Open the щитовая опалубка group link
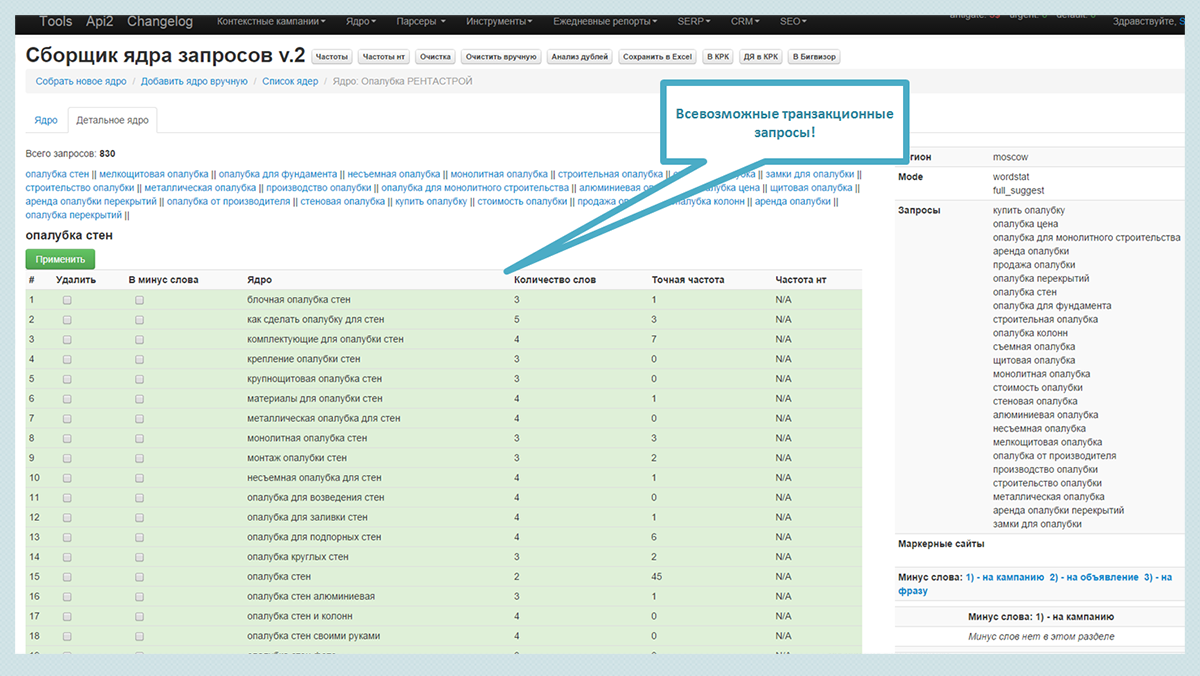Image resolution: width=1200 pixels, height=676 pixels. click(x=812, y=187)
